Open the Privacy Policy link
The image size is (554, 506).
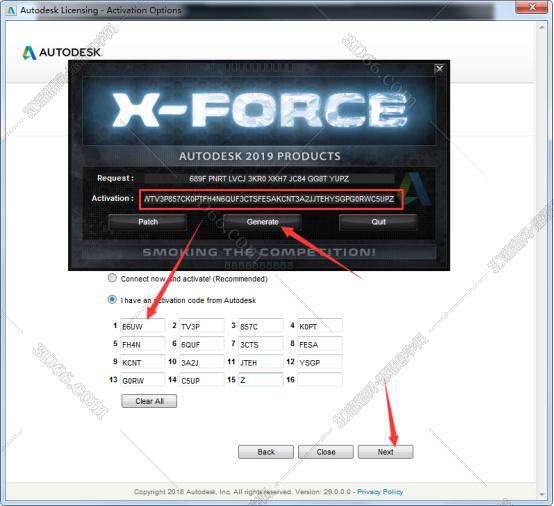pyautogui.click(x=380, y=492)
